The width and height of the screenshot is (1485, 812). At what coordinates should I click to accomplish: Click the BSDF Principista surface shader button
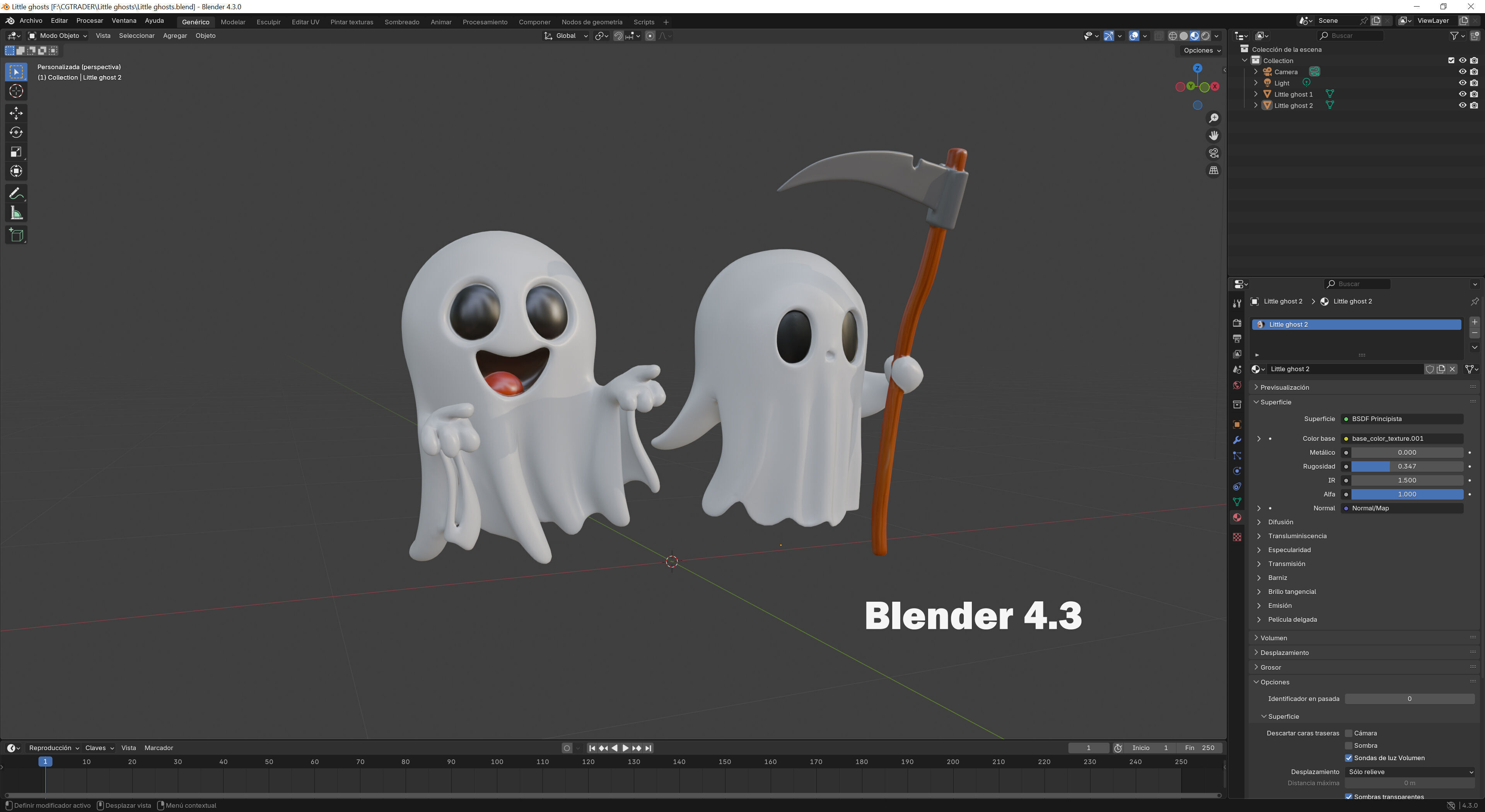coord(1402,419)
